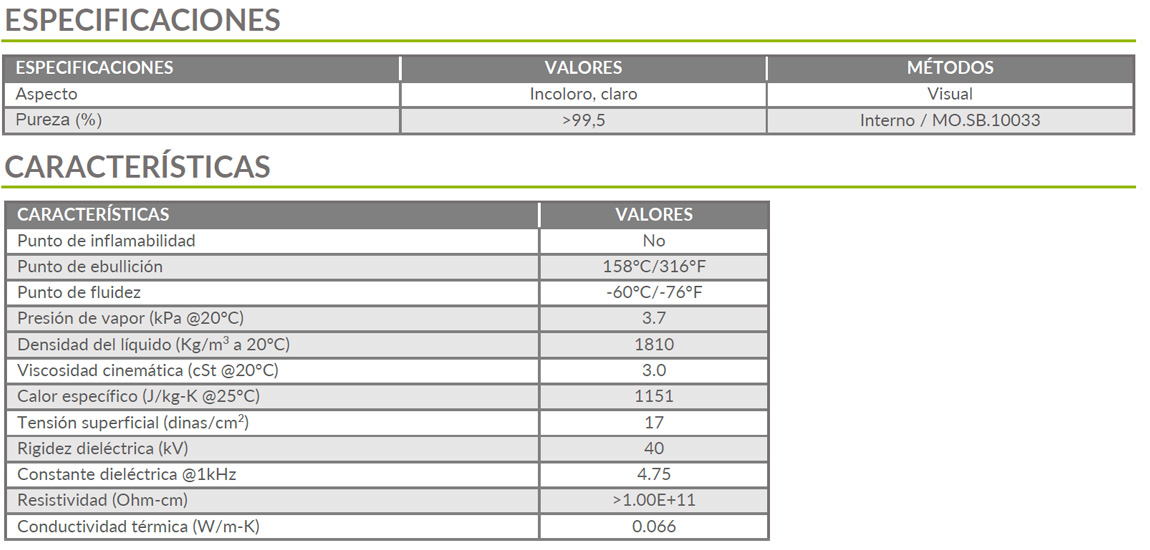The height and width of the screenshot is (550, 1150).
Task: Click the Conductividad térmica value 0.066
Action: tap(653, 527)
